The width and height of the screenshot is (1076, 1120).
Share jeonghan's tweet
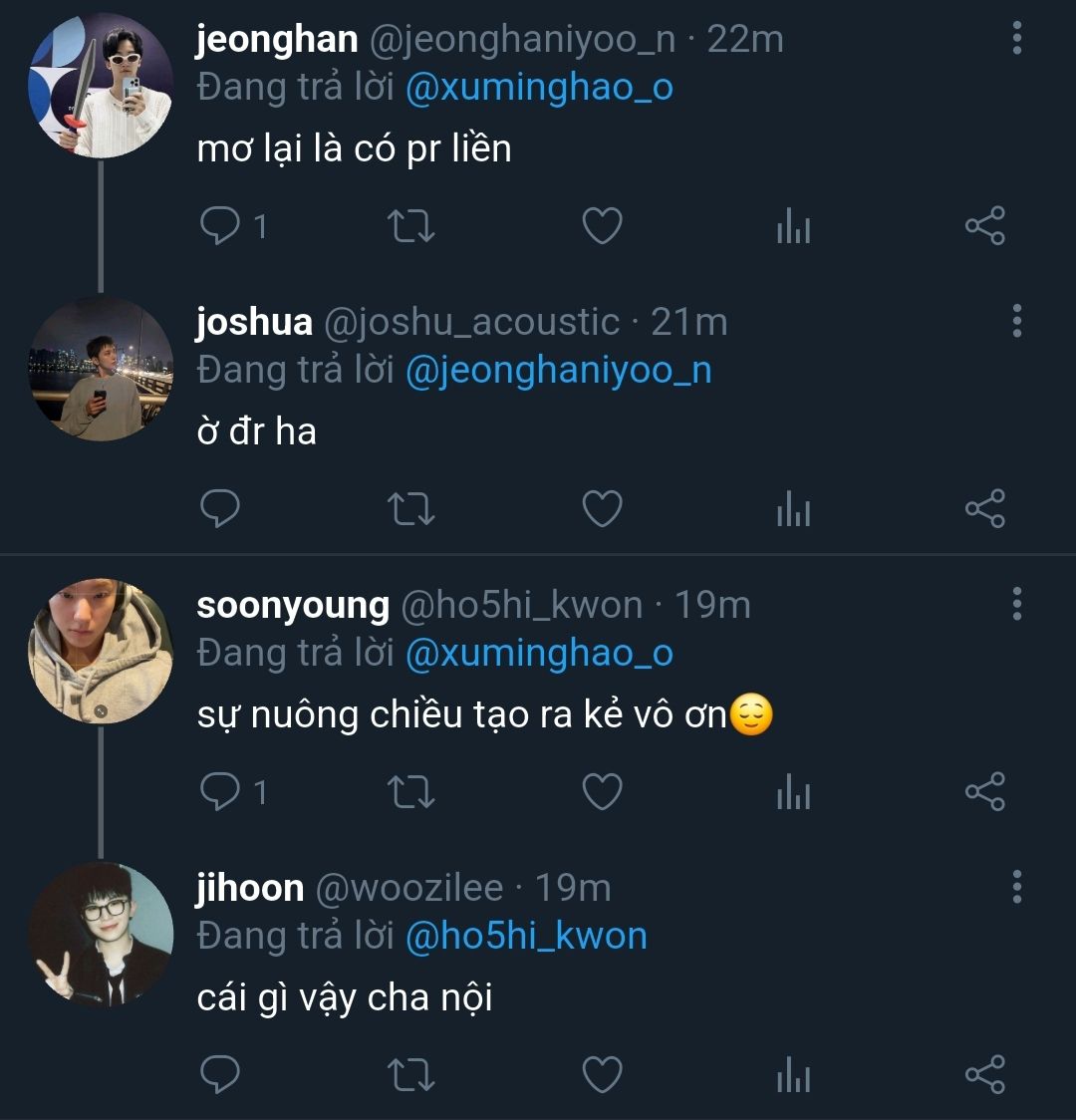click(984, 227)
